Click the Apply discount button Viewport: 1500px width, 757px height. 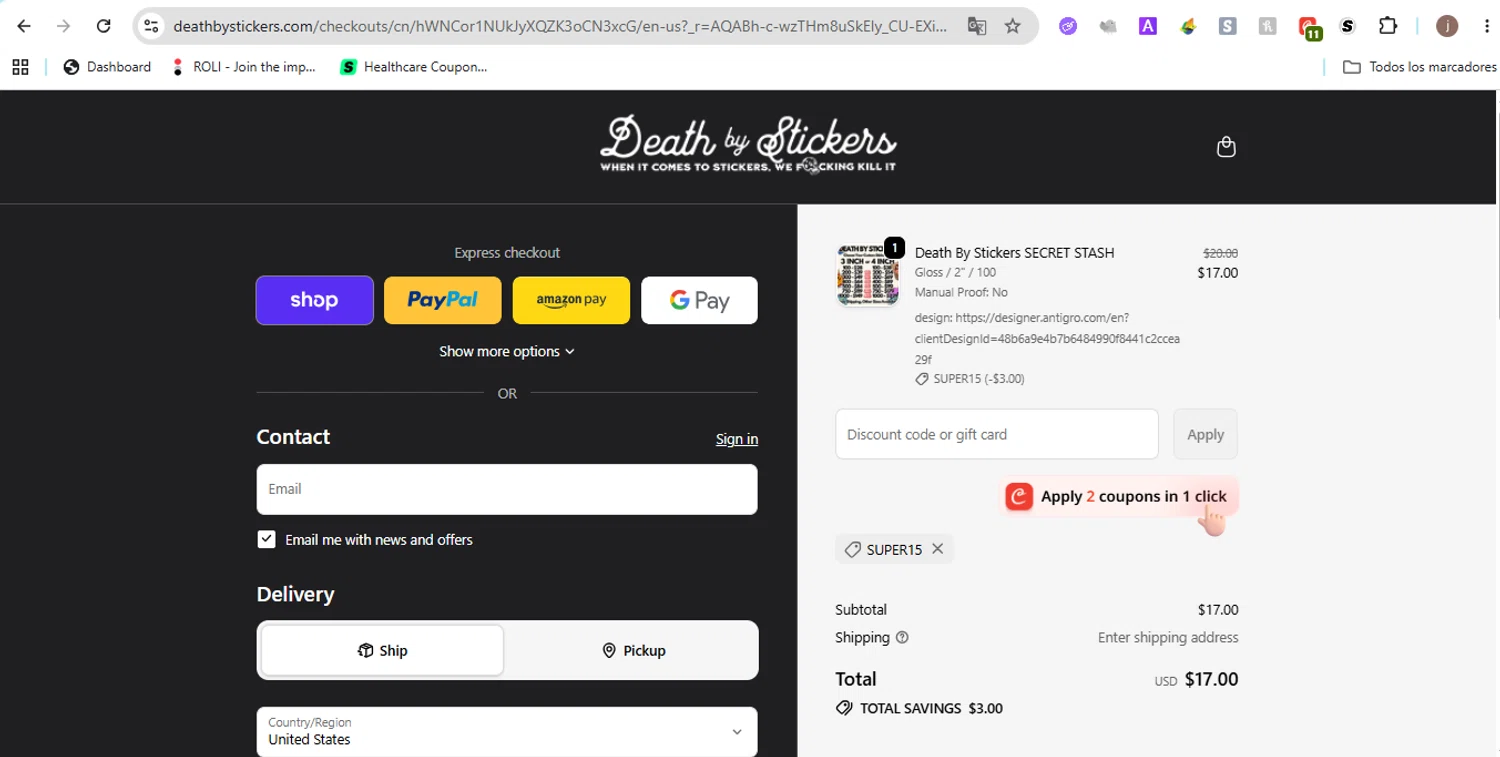(1205, 434)
